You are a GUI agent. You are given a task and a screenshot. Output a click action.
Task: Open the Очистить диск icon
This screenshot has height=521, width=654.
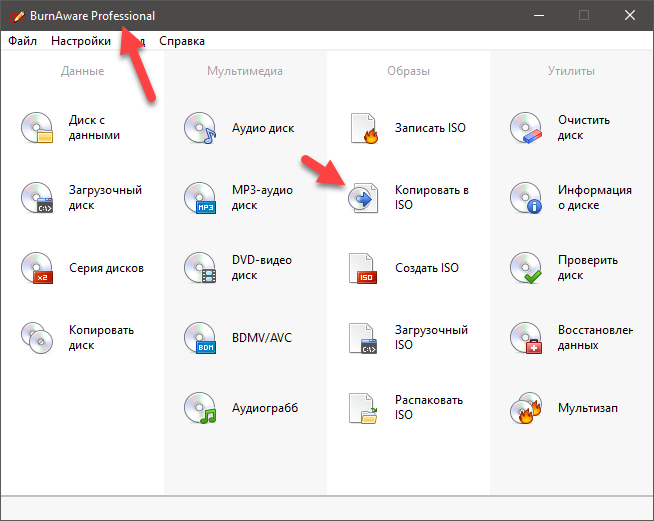point(526,128)
